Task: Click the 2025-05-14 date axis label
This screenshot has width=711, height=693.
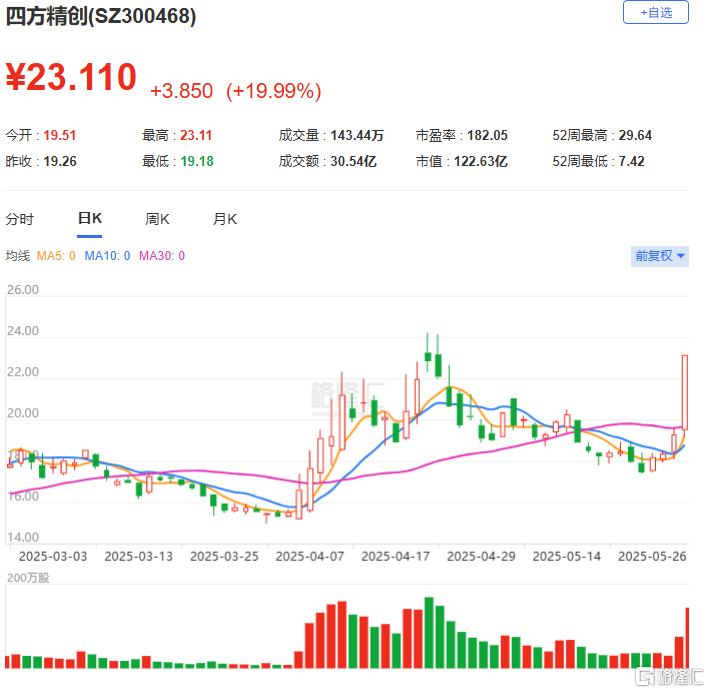Action: click(567, 556)
